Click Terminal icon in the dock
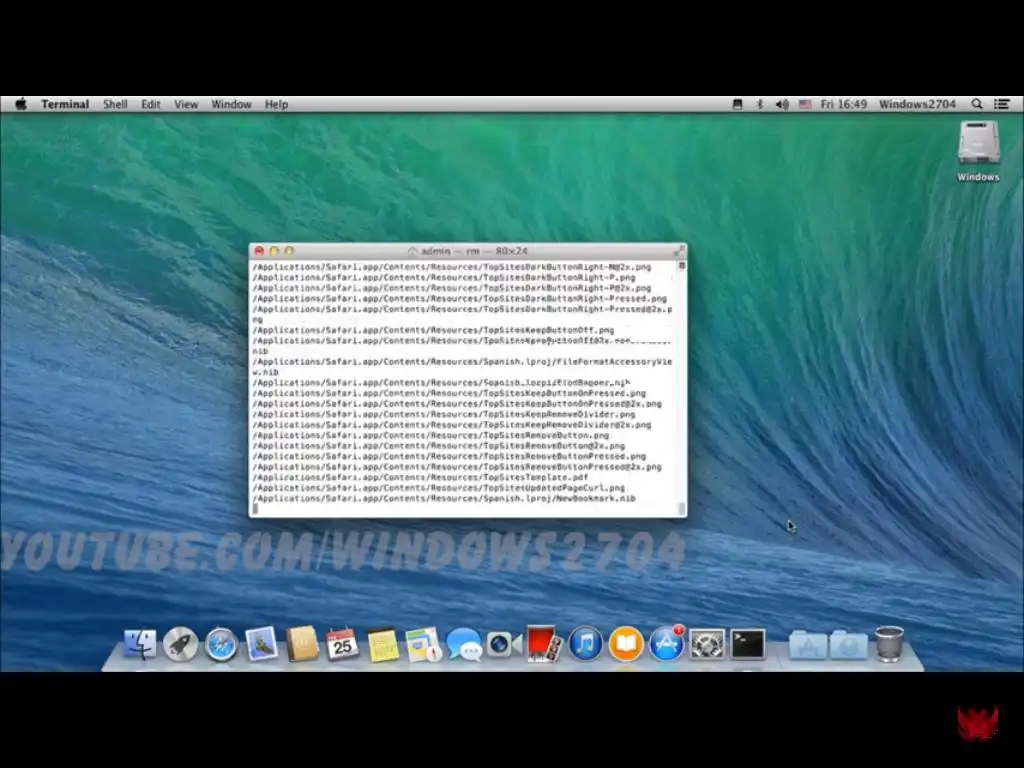Screen dimensions: 1024x768 [748, 645]
